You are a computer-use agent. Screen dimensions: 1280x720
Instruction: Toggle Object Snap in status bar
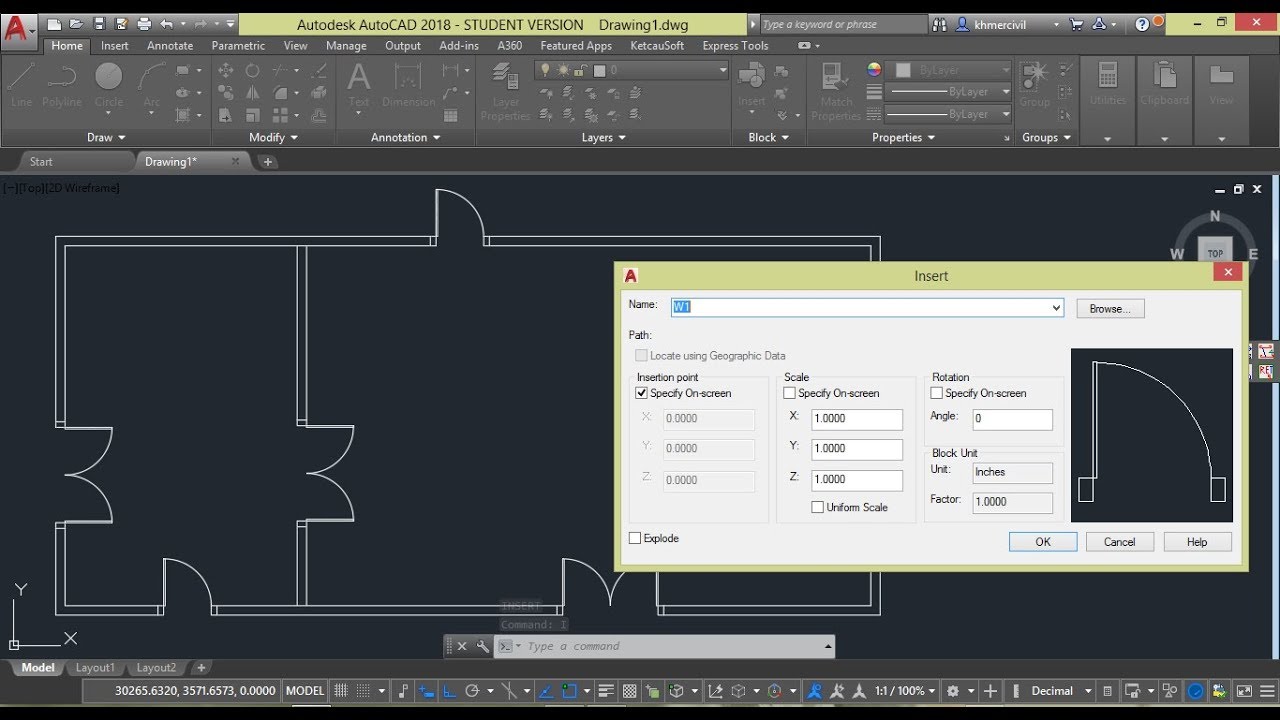point(569,691)
